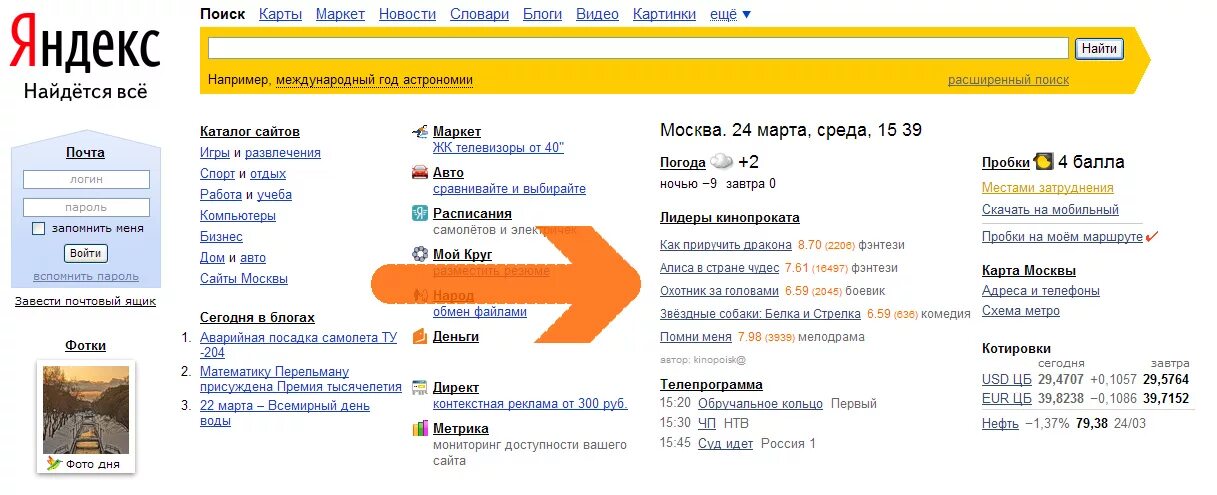Click the Директ service icon
1217x495 pixels.
[x=420, y=387]
